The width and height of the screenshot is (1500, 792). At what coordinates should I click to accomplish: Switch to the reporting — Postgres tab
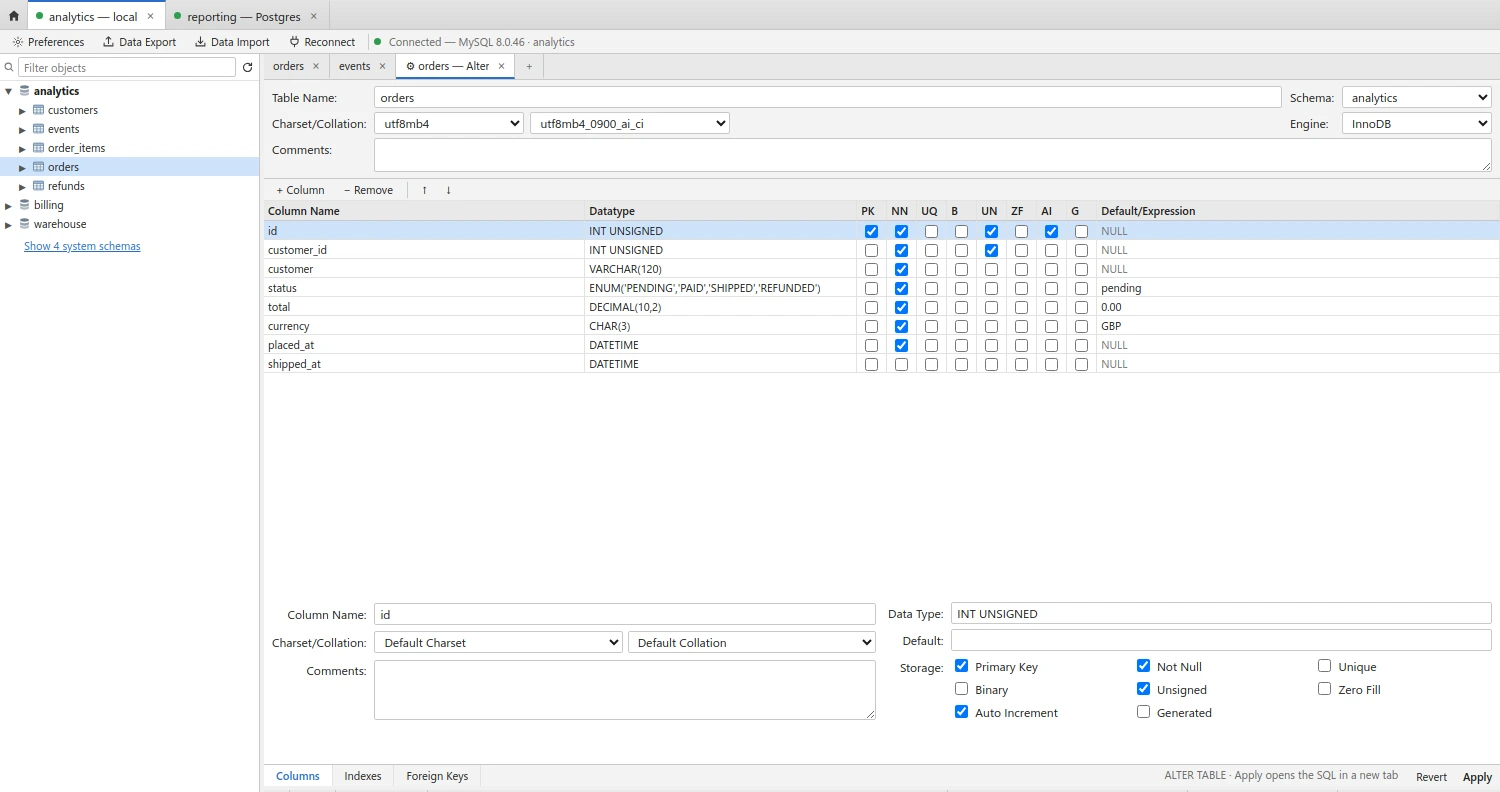point(246,17)
